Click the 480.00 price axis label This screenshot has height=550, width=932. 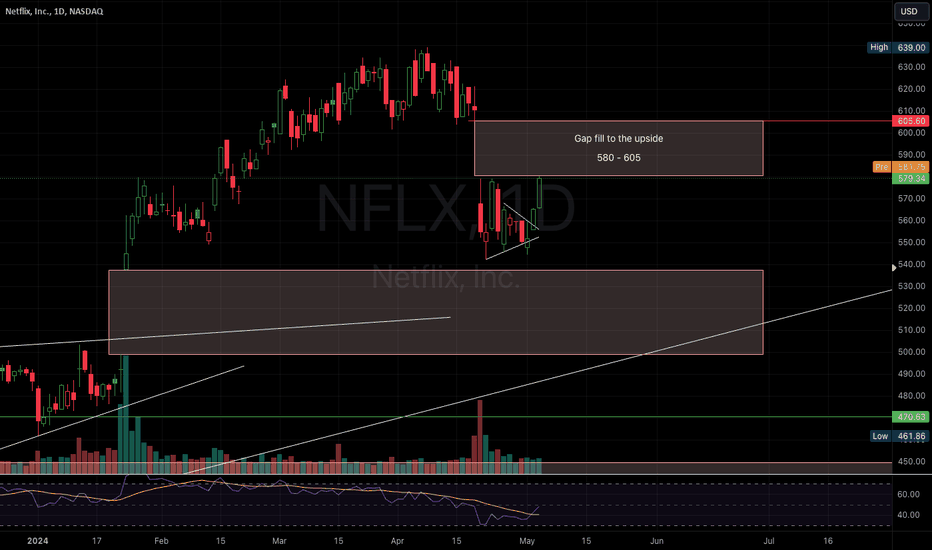[x=912, y=396]
